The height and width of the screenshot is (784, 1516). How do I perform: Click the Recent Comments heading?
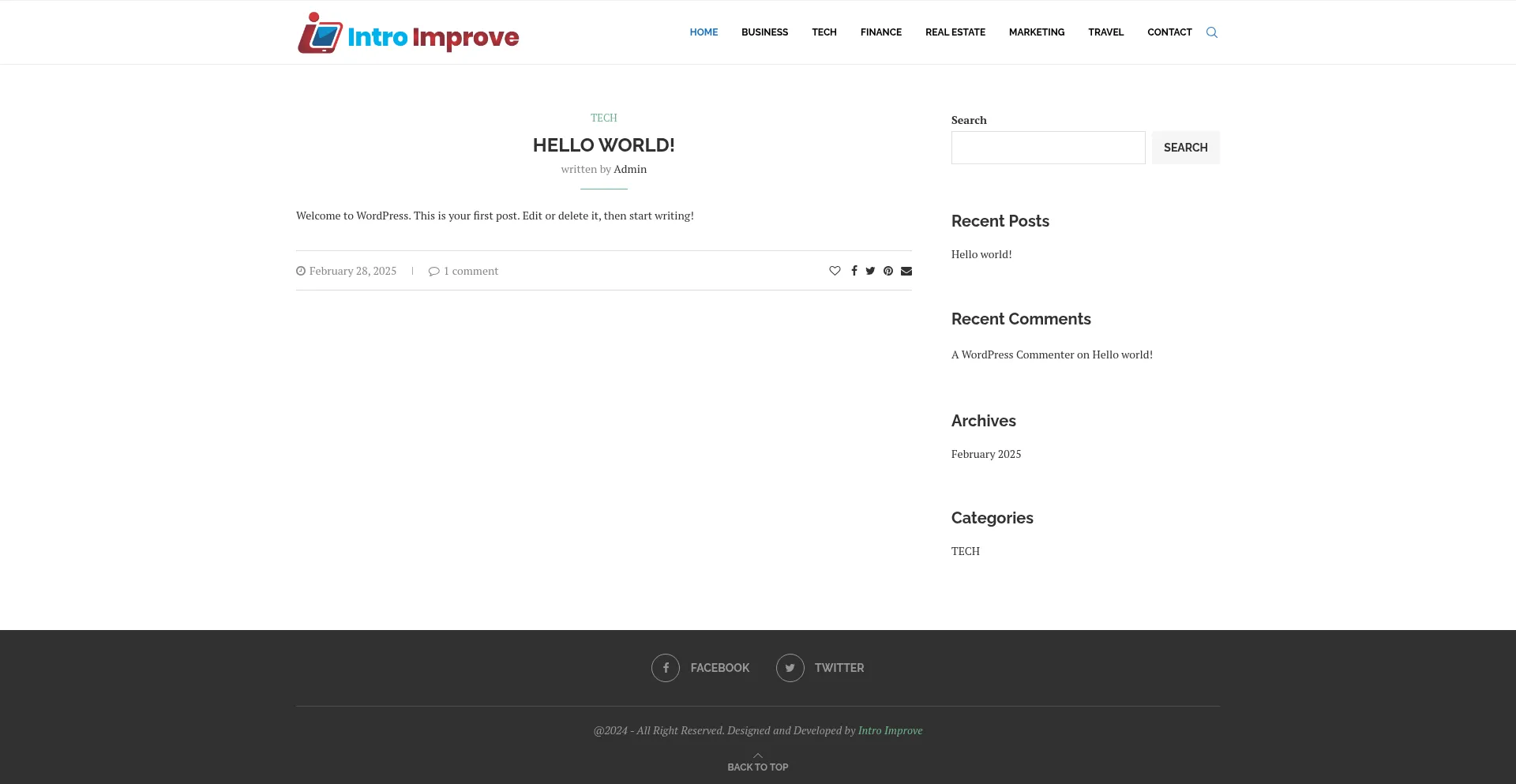(1021, 319)
